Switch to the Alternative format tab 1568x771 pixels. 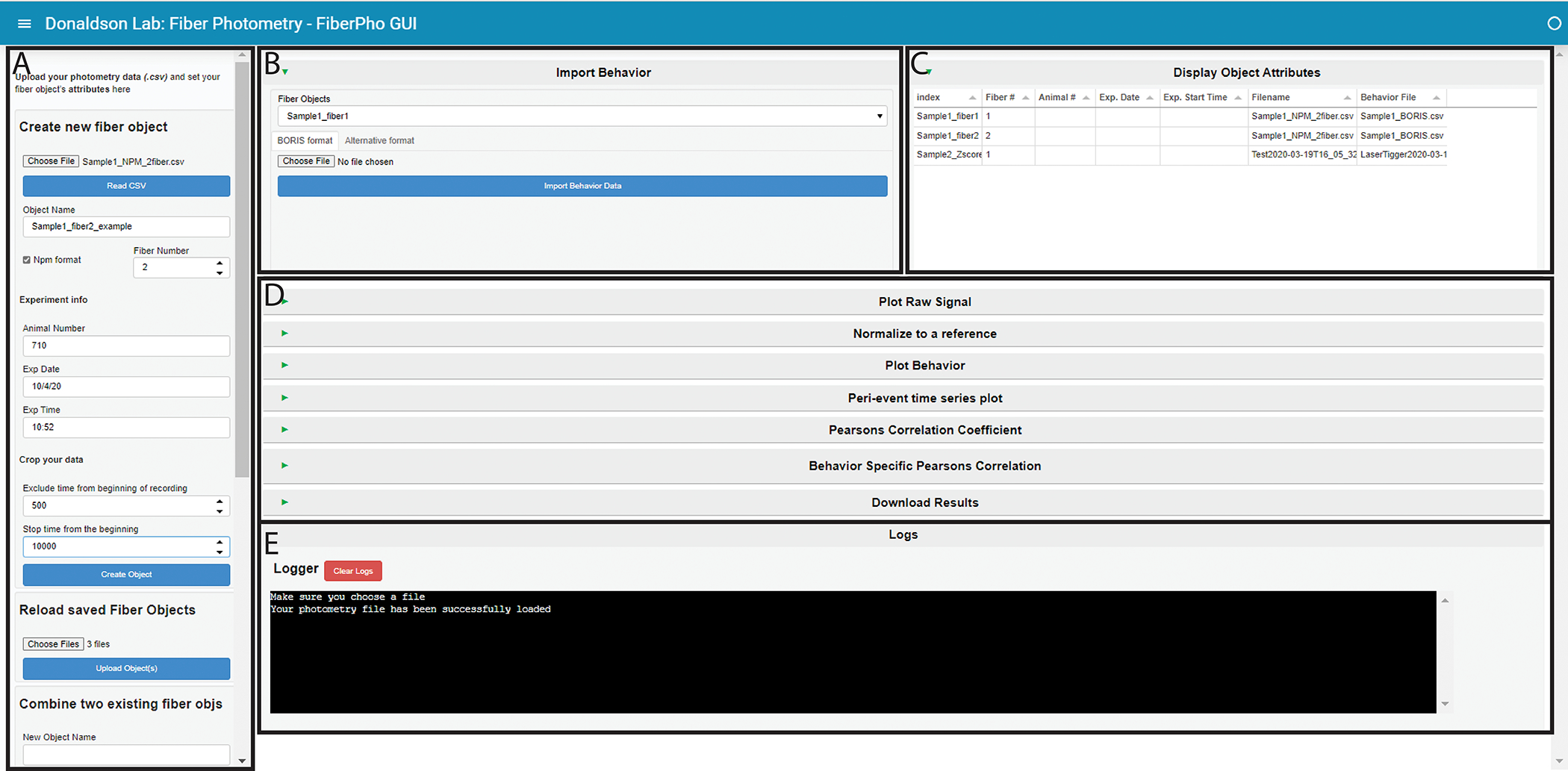coord(379,140)
